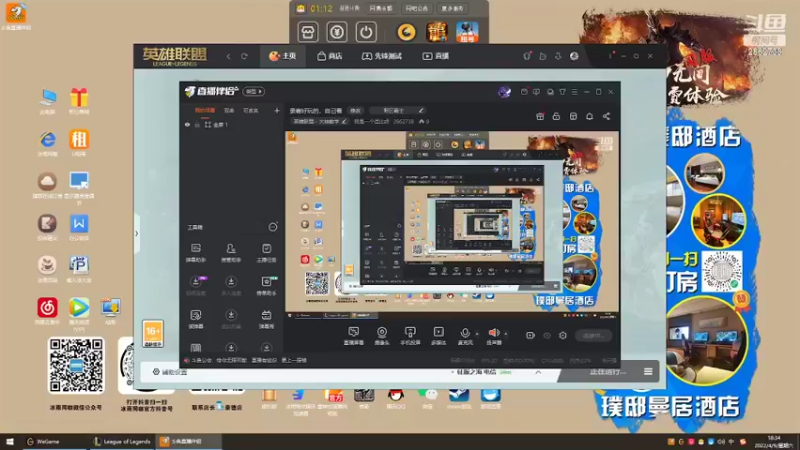
Task: Open Windows Start menu
Action: pyautogui.click(x=10, y=441)
